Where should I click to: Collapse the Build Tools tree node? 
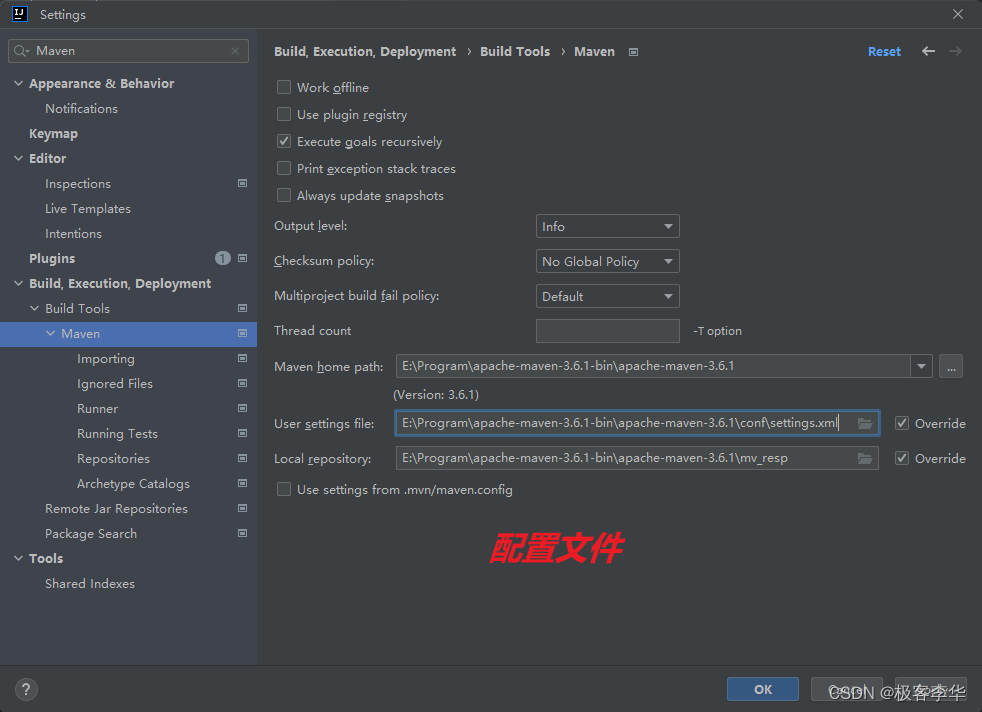[34, 308]
